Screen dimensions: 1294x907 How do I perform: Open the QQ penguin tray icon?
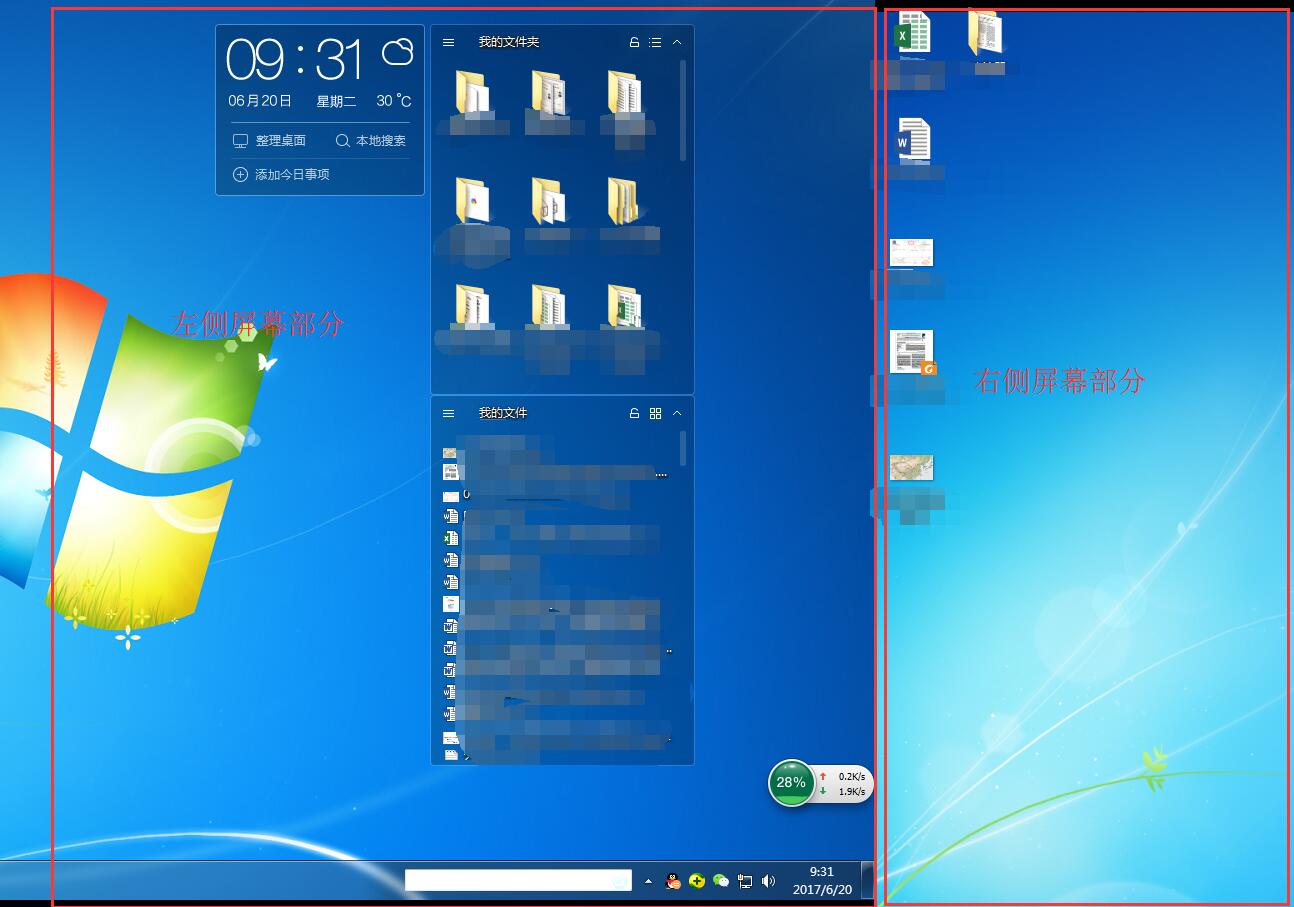coord(673,881)
